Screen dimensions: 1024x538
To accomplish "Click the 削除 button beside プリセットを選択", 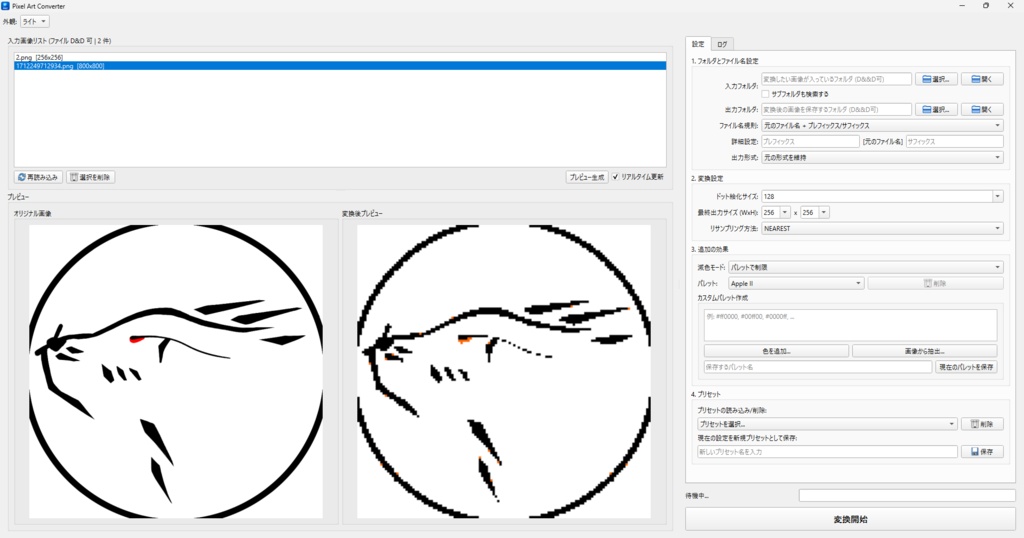I will click(x=982, y=424).
